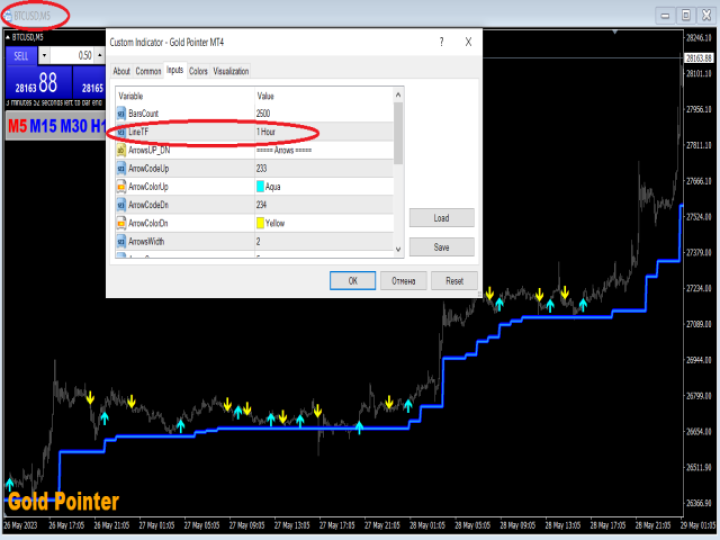Select the Inputs tab
This screenshot has height=540, width=720.
[x=175, y=70]
